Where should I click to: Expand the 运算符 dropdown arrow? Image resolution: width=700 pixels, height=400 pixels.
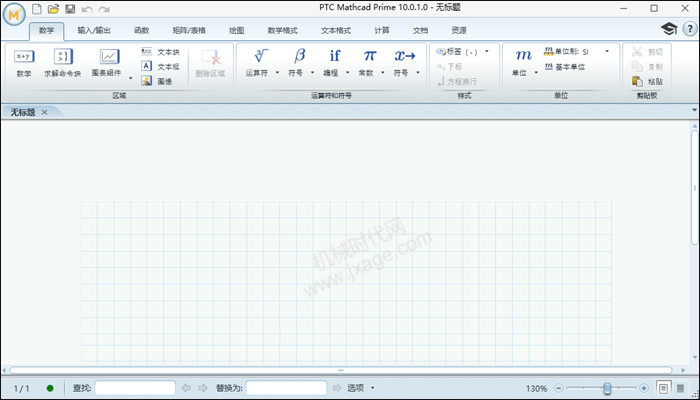[x=277, y=72]
